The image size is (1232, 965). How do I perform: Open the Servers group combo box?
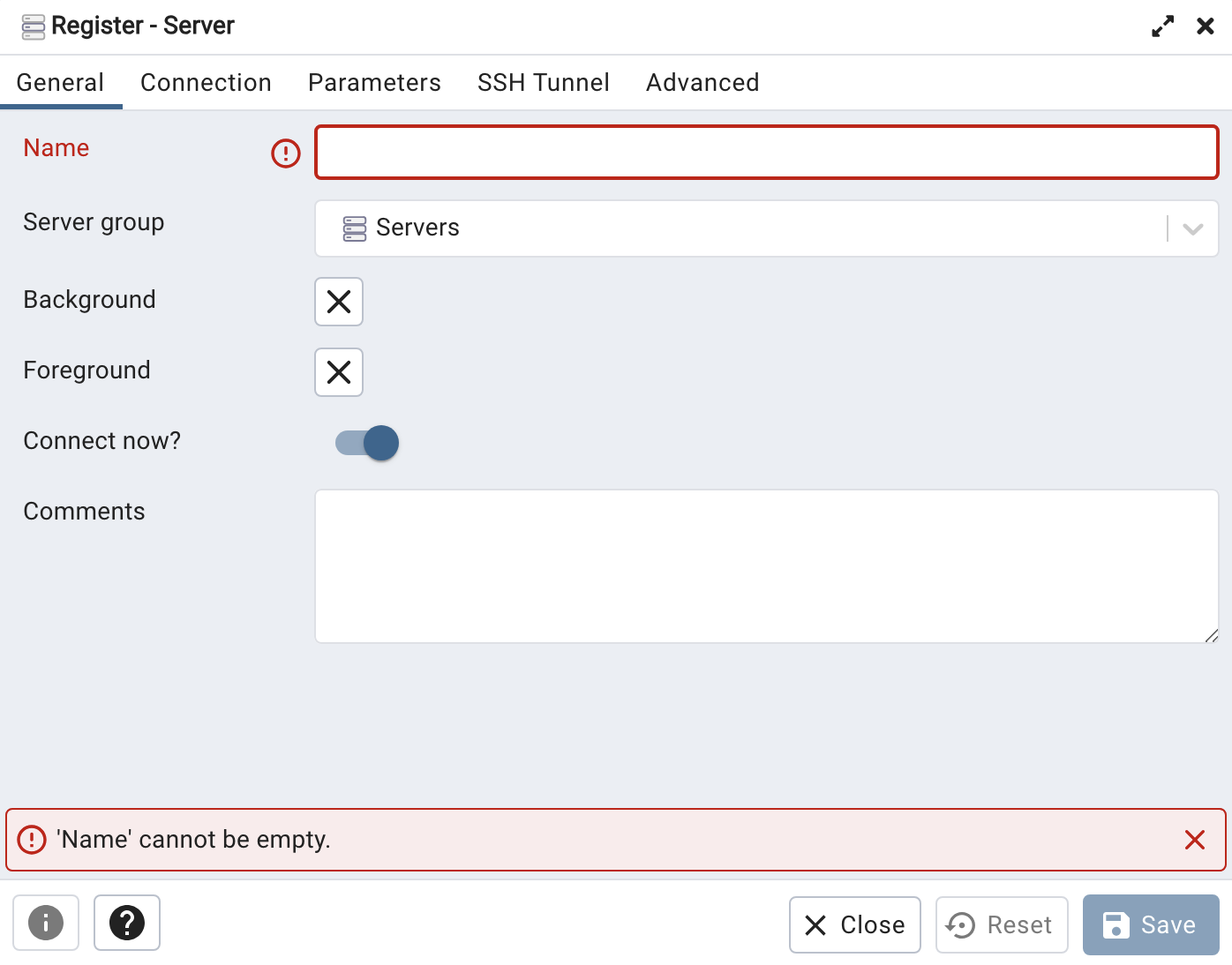741,228
